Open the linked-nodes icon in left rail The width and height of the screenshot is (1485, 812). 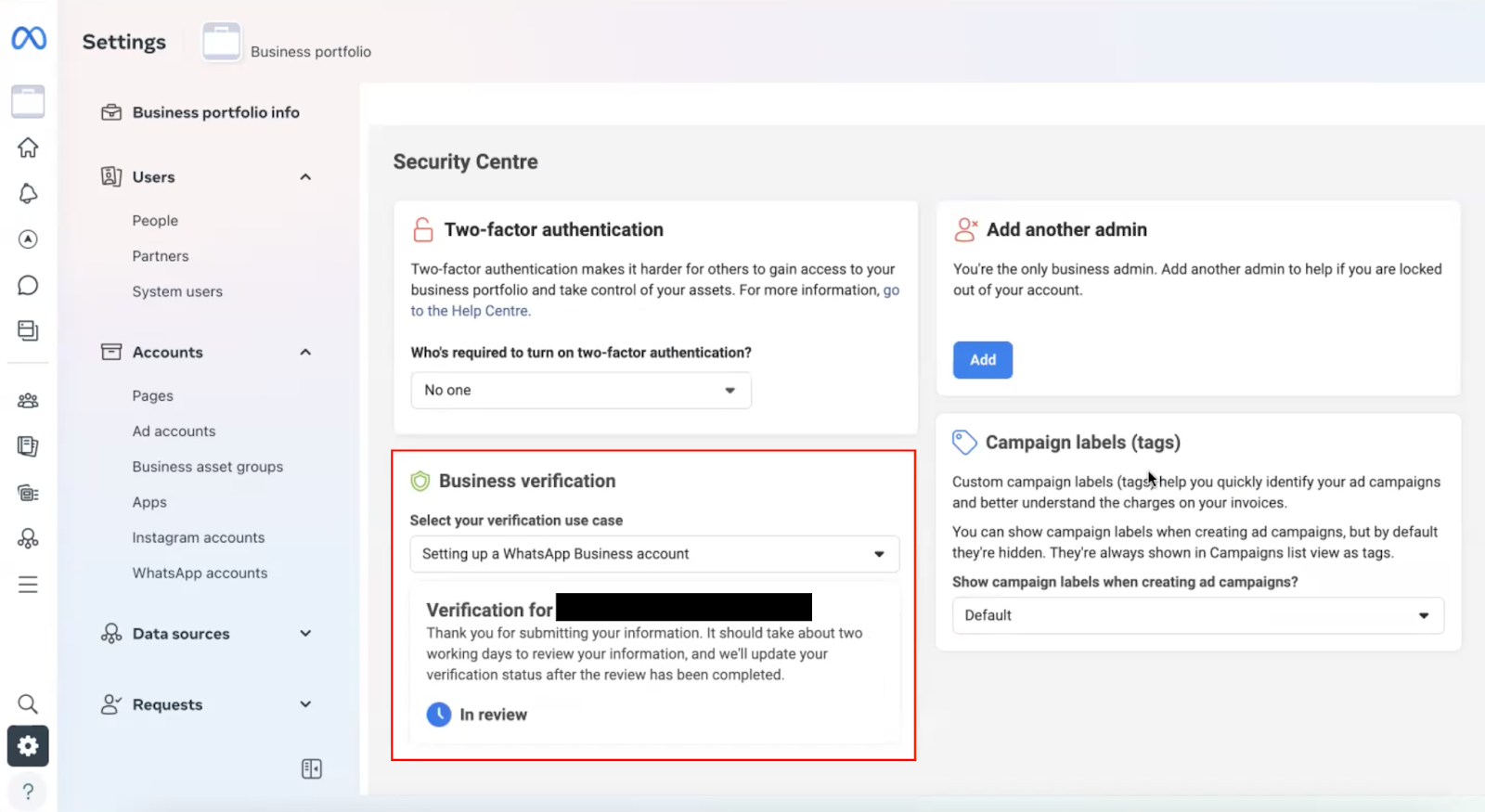tap(28, 538)
